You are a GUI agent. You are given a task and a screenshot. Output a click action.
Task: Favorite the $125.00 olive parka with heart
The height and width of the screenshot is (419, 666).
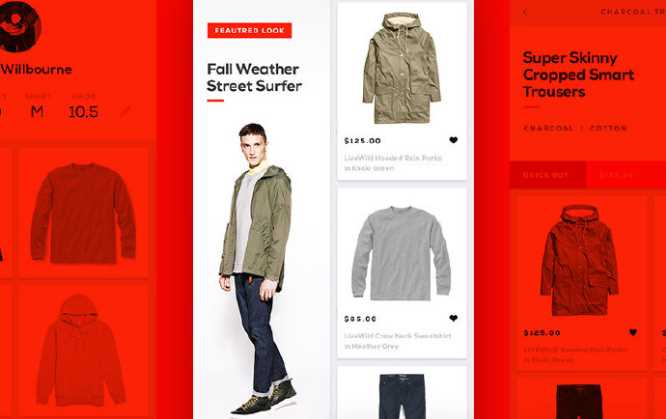tap(453, 140)
